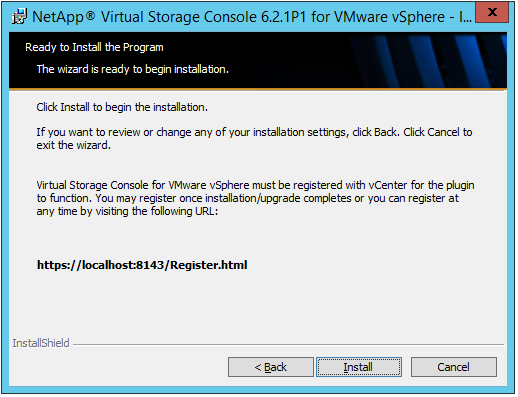Viewport: 518px width, 397px height.
Task: Select the 'Ready to Install the Program' heading
Action: click(x=94, y=47)
